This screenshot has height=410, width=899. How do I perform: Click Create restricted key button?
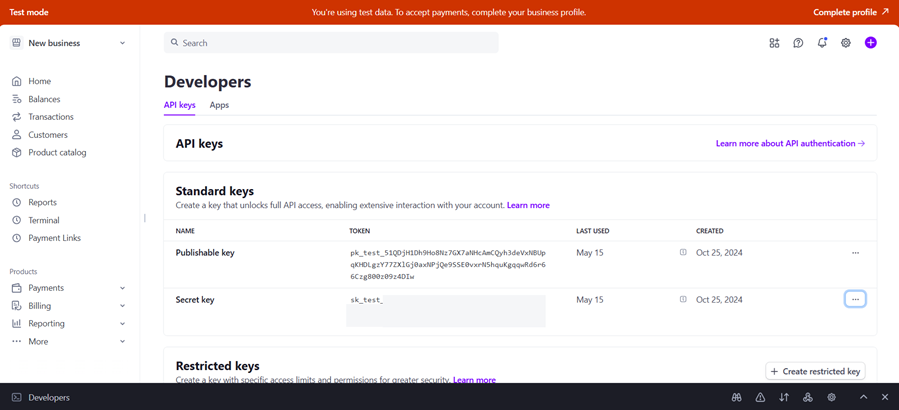[x=815, y=371]
